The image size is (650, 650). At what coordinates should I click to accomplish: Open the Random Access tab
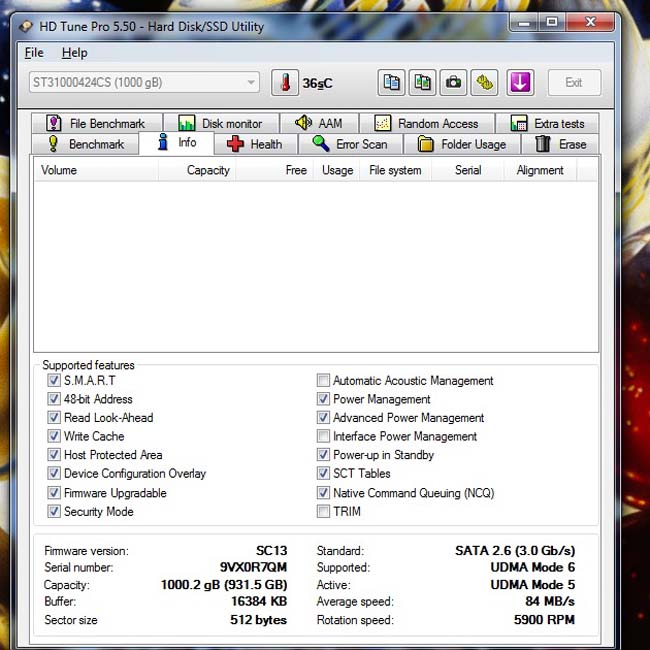click(427, 124)
